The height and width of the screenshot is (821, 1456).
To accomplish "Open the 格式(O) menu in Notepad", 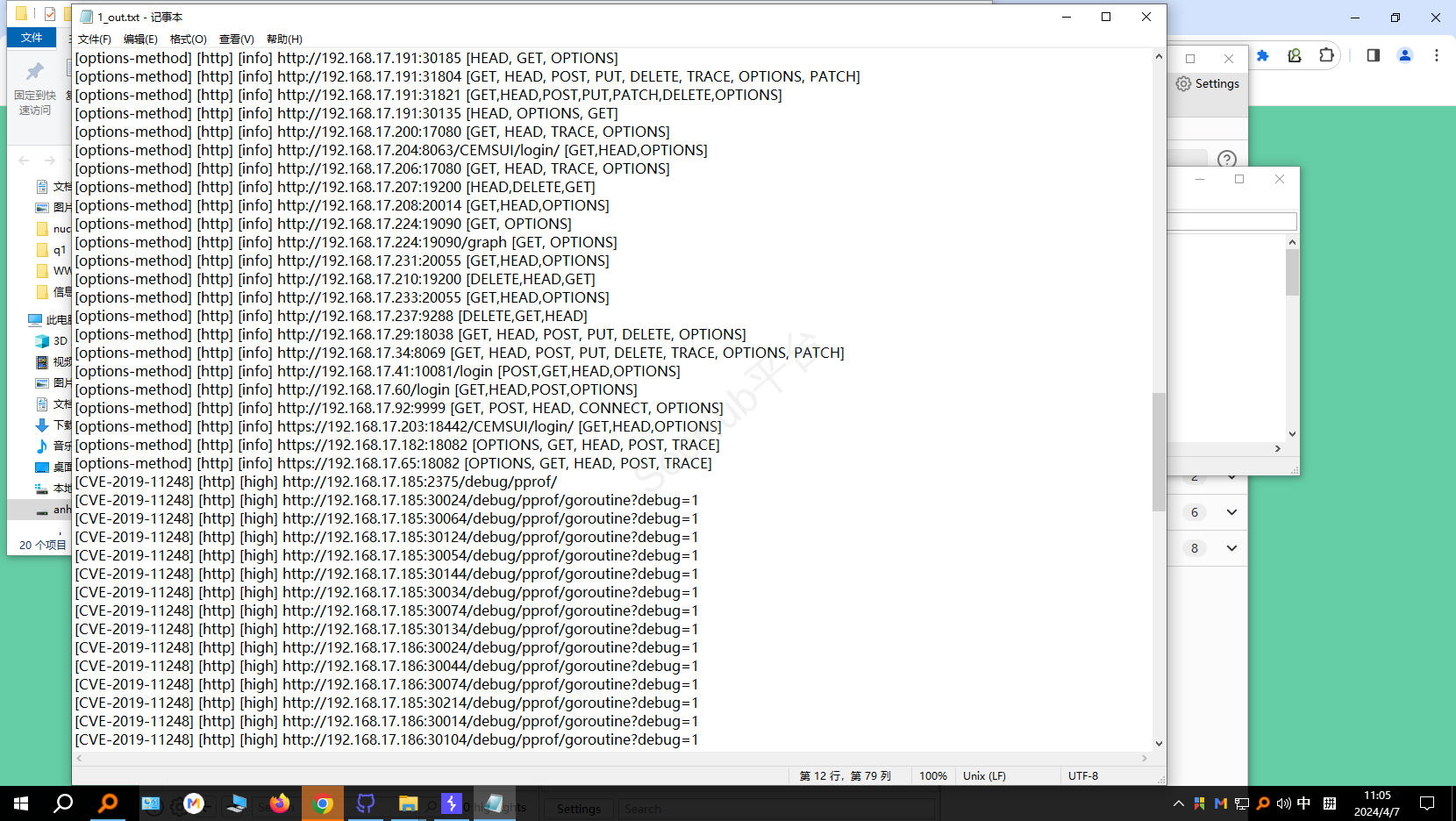I will click(x=188, y=39).
